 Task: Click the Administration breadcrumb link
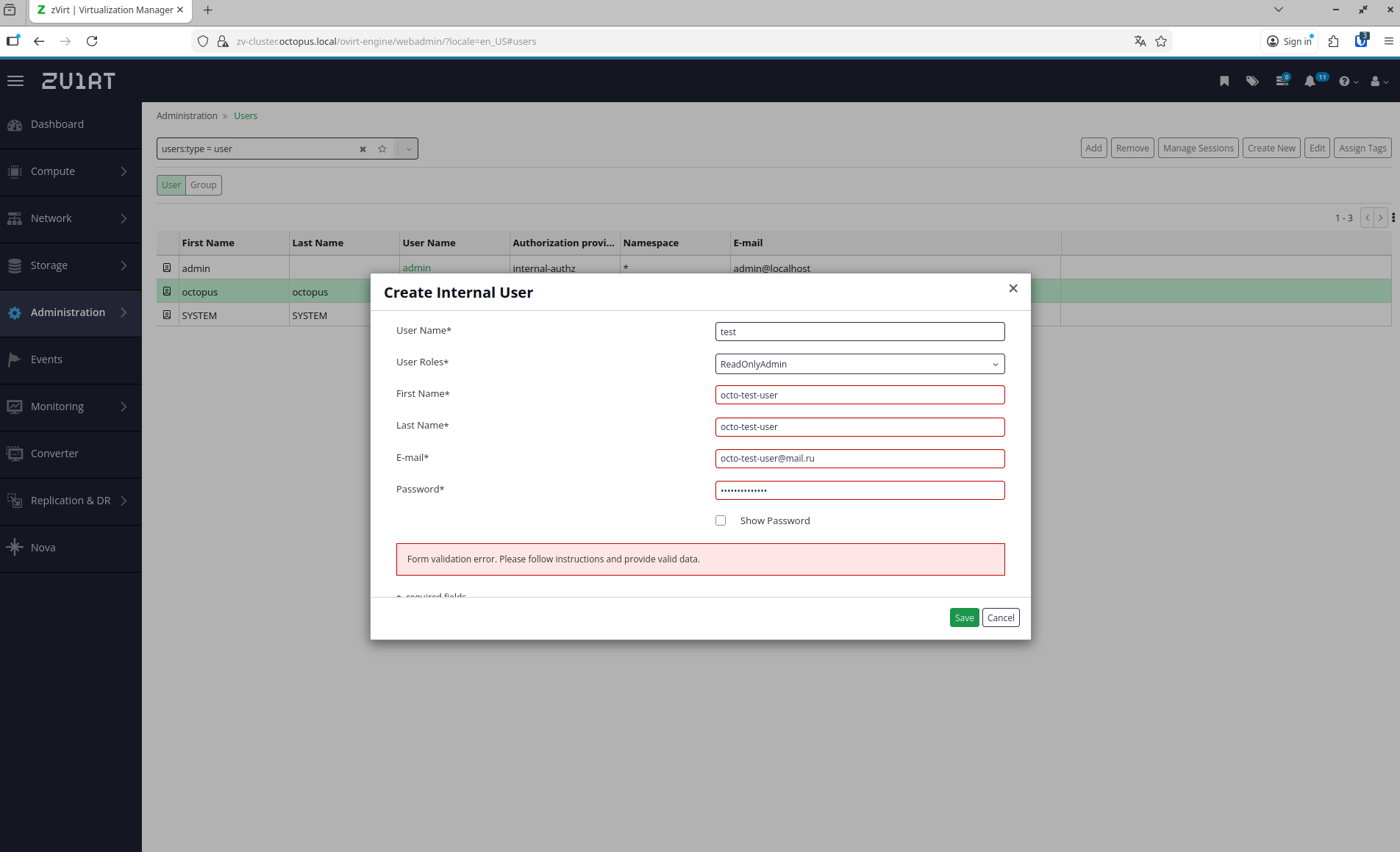pyautogui.click(x=187, y=116)
